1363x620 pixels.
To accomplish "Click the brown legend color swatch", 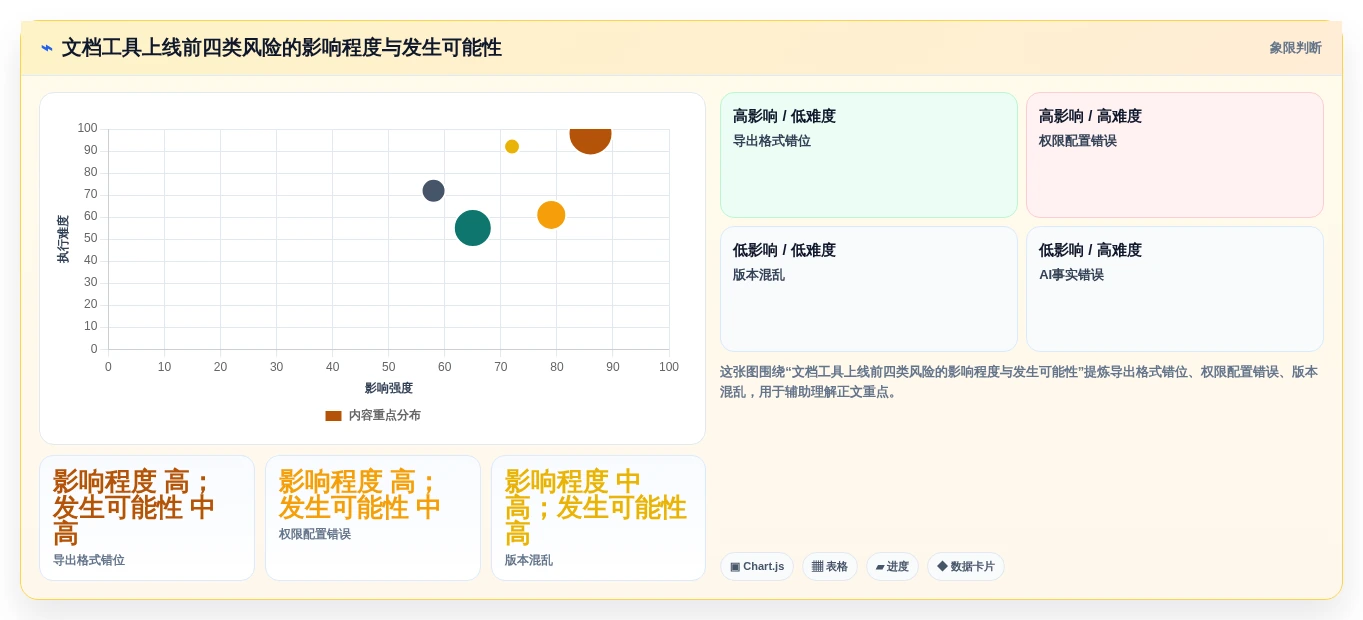I will click(333, 415).
